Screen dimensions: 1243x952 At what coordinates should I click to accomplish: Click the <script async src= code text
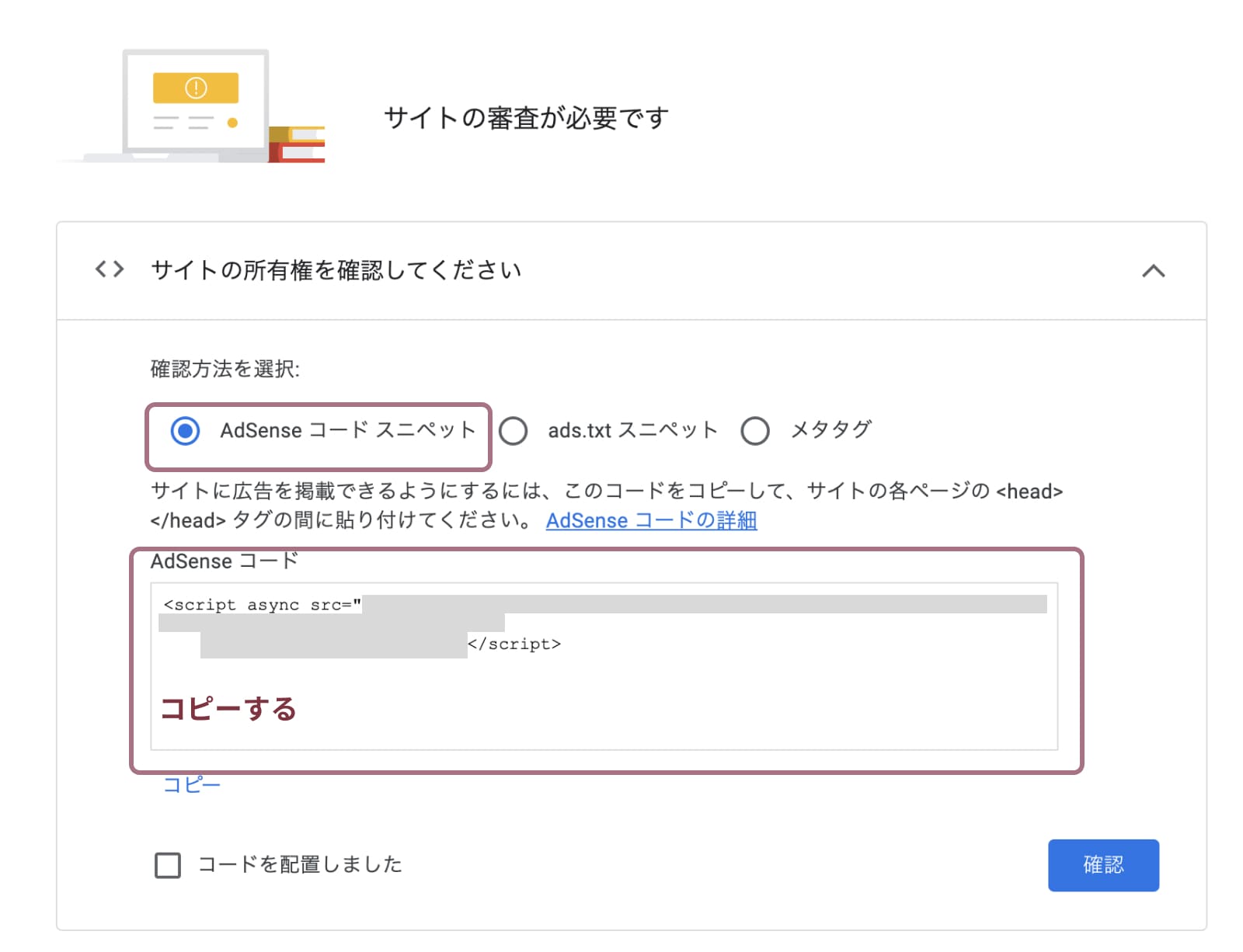pyautogui.click(x=263, y=605)
